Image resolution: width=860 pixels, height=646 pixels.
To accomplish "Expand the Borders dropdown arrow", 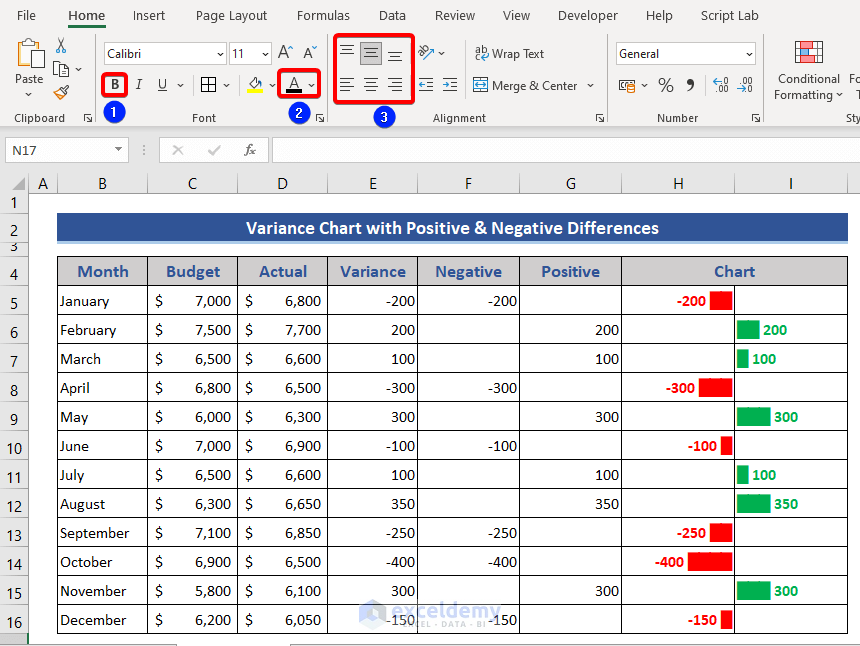I will [x=227, y=85].
